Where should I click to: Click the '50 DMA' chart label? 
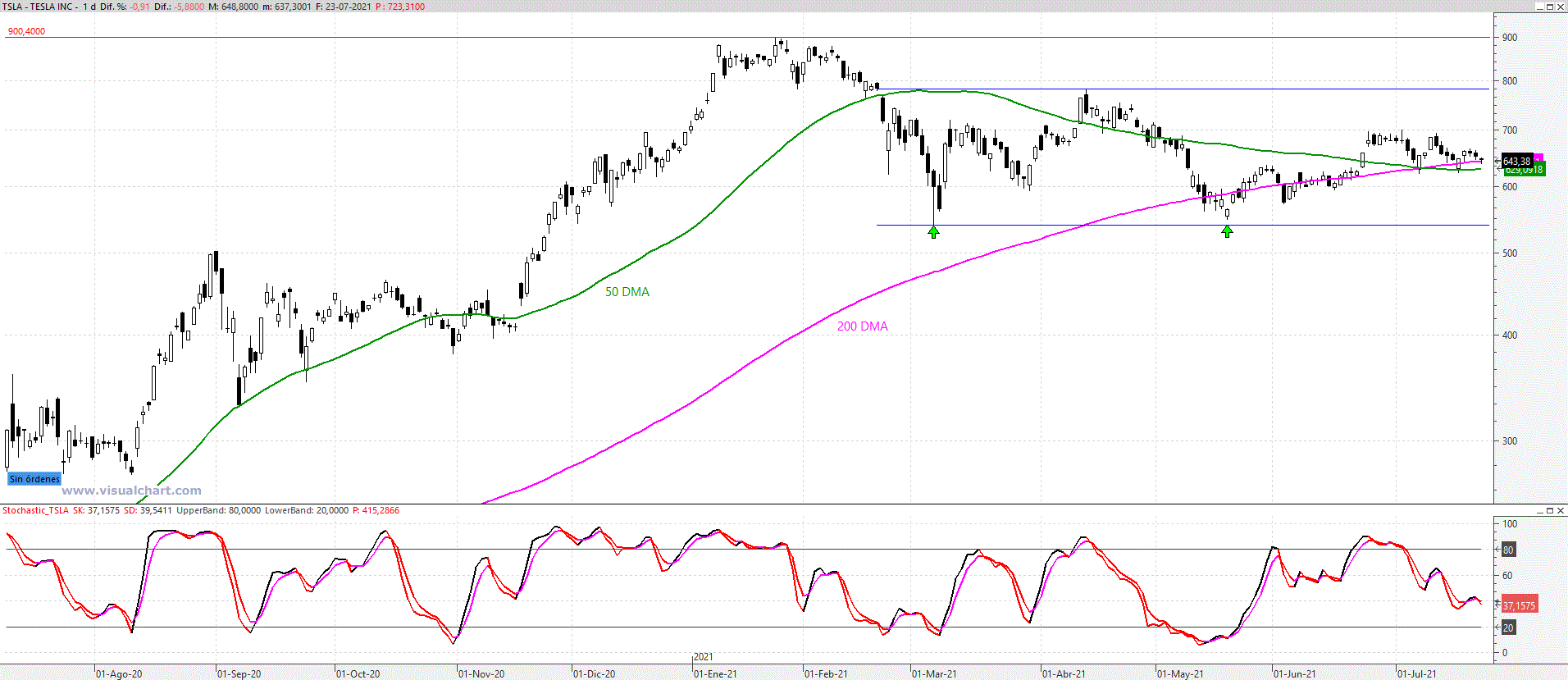pyautogui.click(x=627, y=292)
